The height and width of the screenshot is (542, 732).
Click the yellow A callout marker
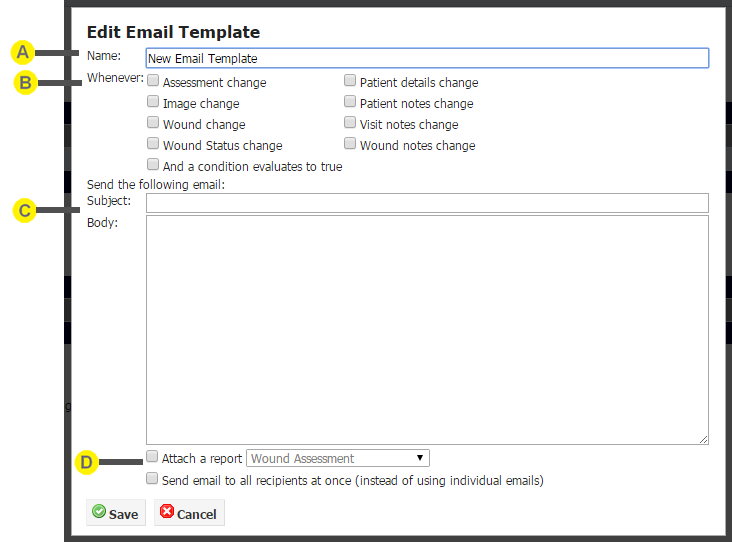[22, 52]
